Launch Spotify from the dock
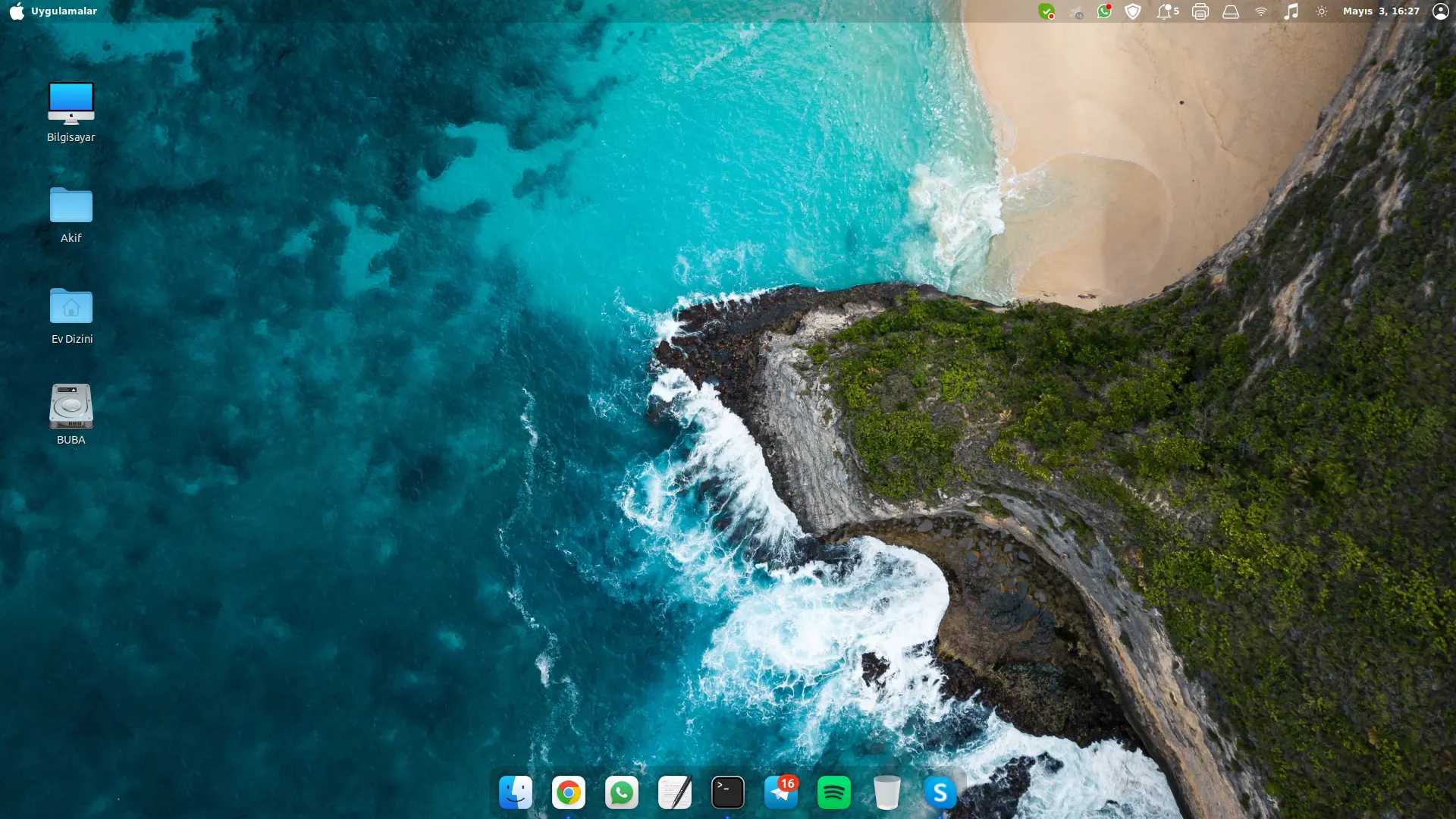 point(834,792)
